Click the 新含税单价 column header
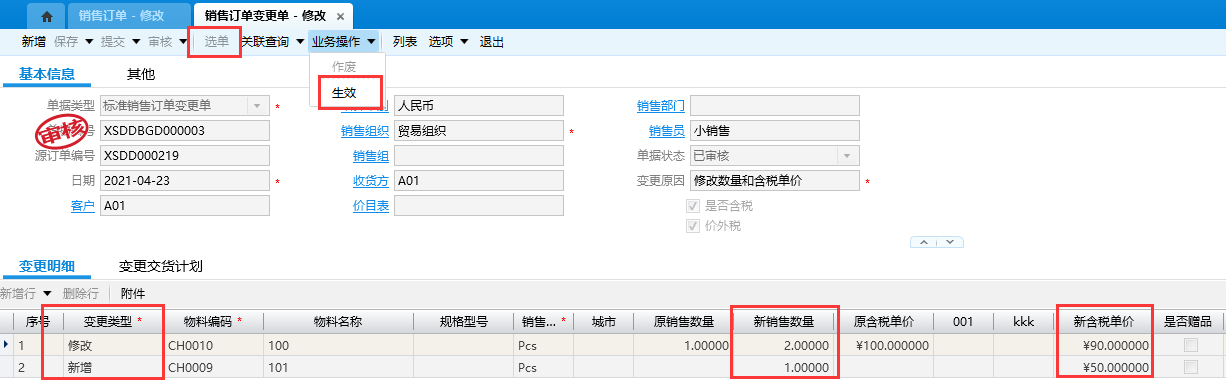This screenshot has height=382, width=1226. 1103,322
